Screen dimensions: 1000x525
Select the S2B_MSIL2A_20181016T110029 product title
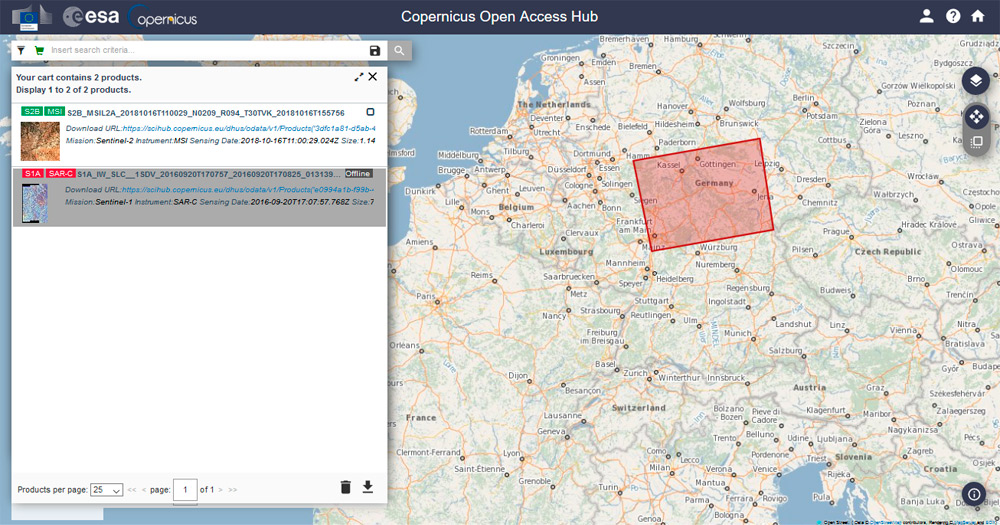206,113
